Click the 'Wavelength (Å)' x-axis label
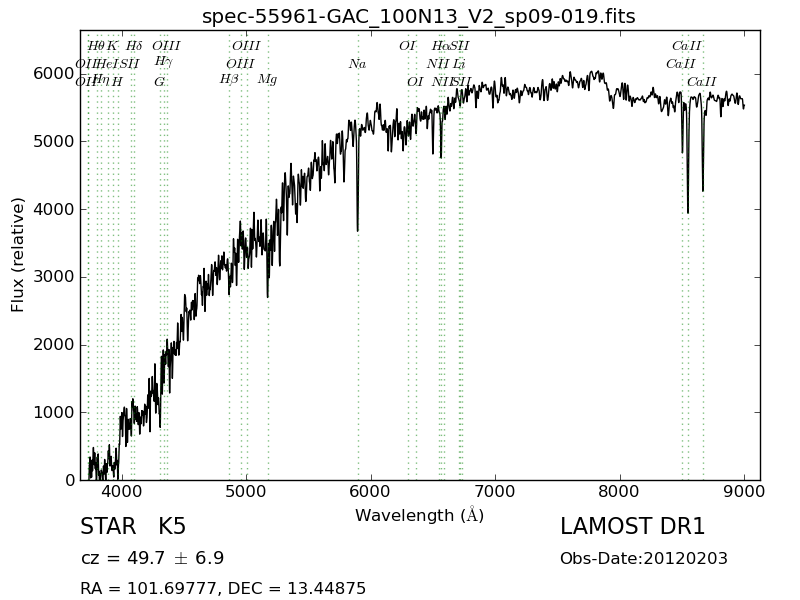Image resolution: width=800 pixels, height=600 pixels. point(419,515)
